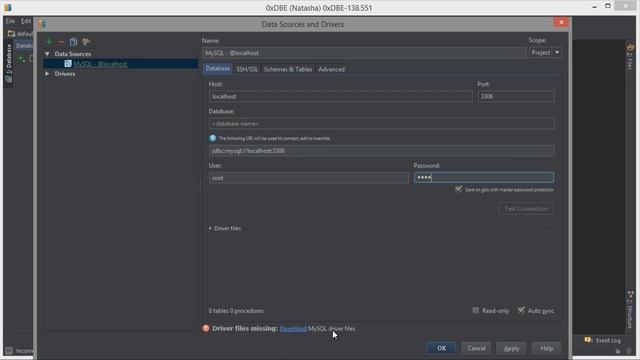Open the go-to-driver wrench icon
The width and height of the screenshot is (640, 360).
(x=86, y=42)
